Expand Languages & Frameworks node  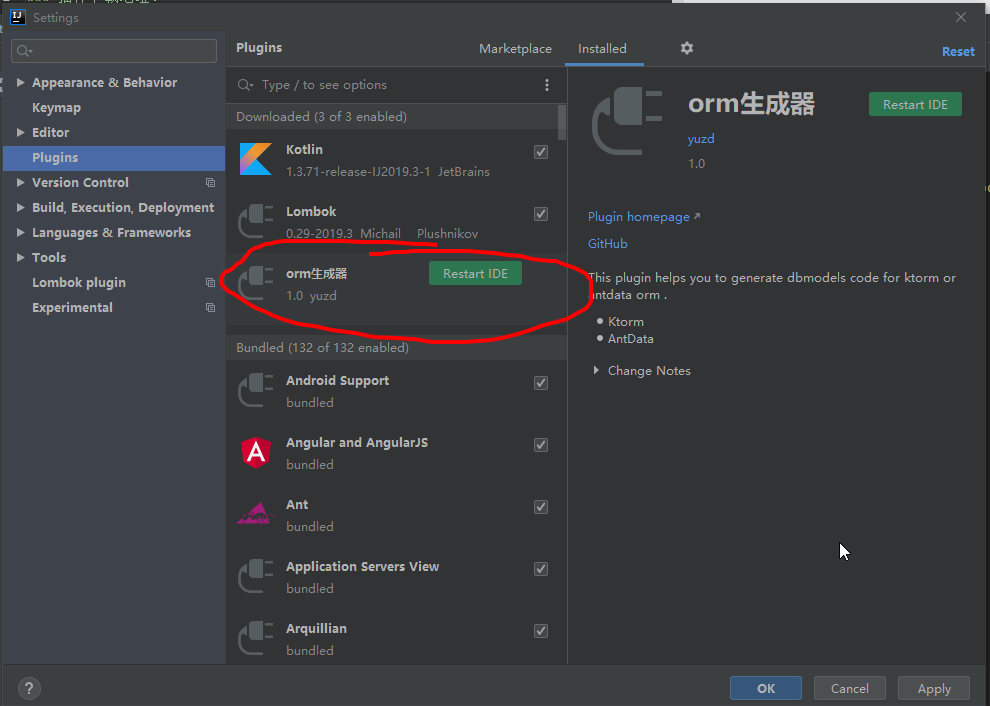click(x=20, y=232)
